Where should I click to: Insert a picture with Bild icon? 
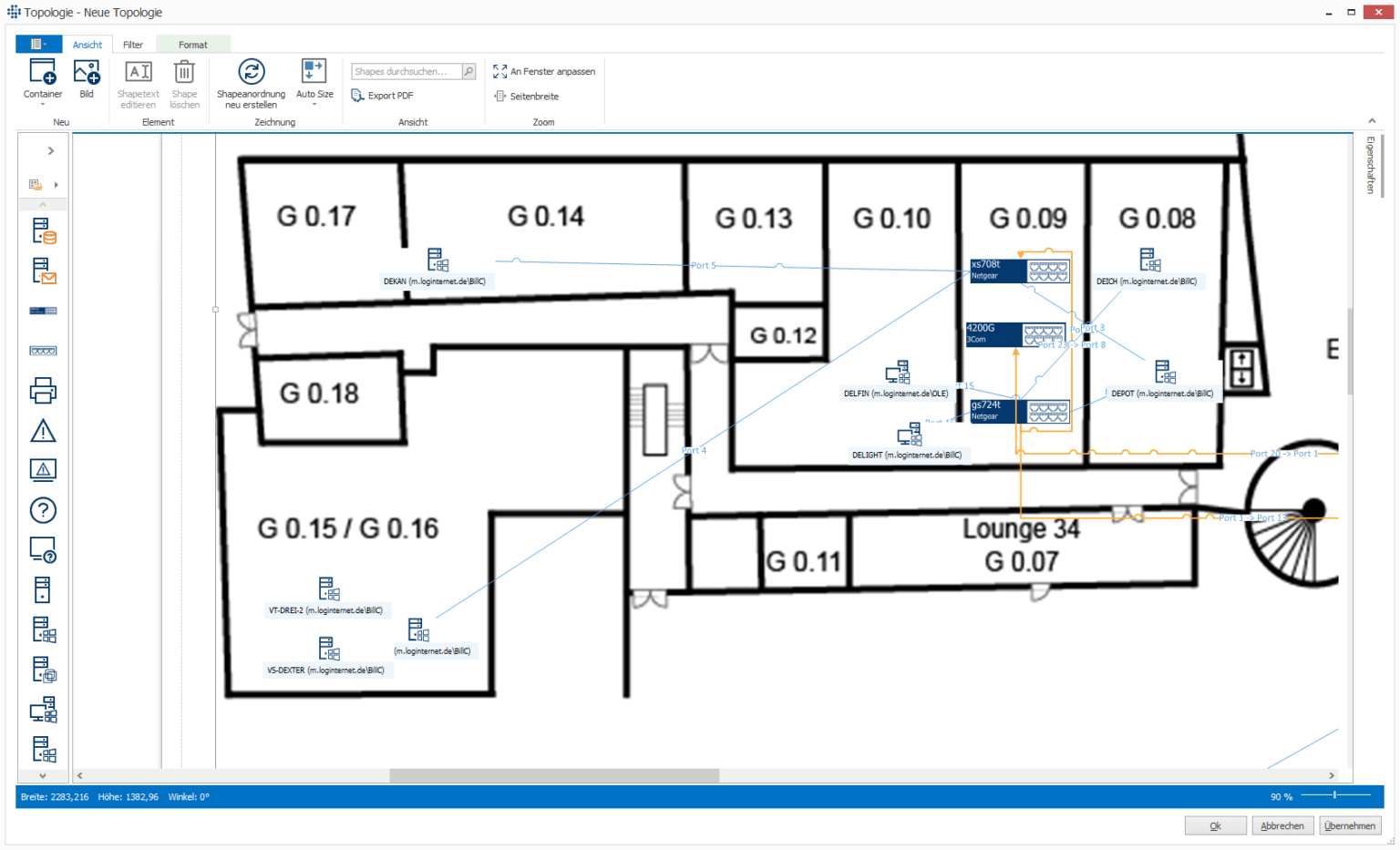87,74
